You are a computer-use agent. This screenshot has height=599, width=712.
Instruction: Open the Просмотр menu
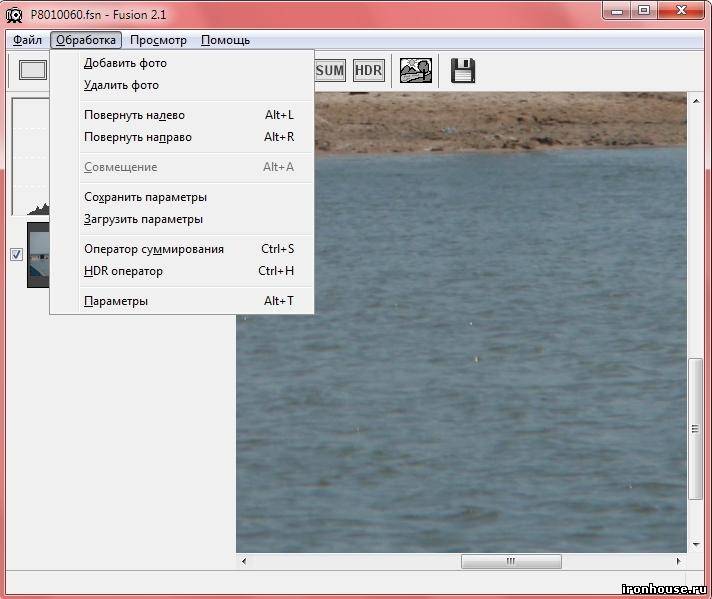[x=158, y=40]
